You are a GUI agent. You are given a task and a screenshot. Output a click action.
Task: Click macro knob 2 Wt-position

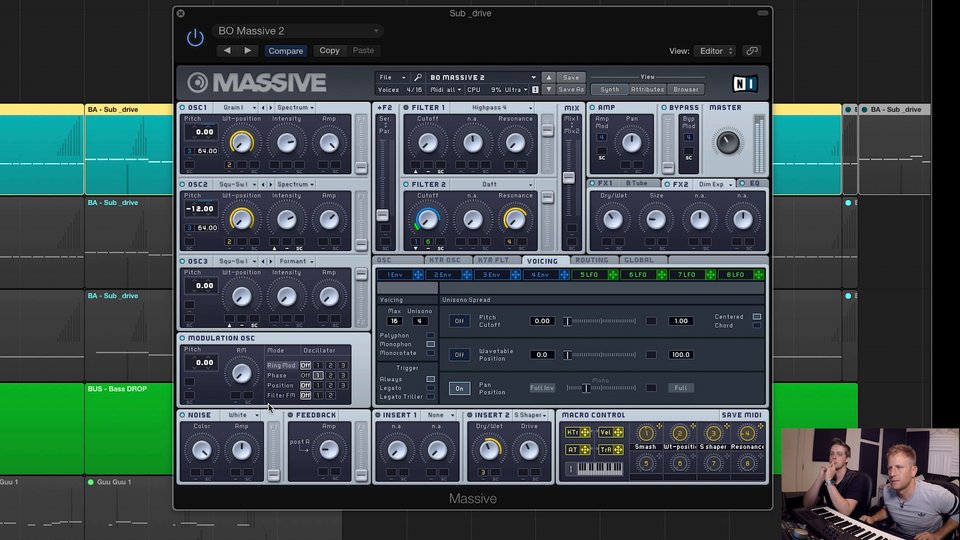pyautogui.click(x=680, y=433)
